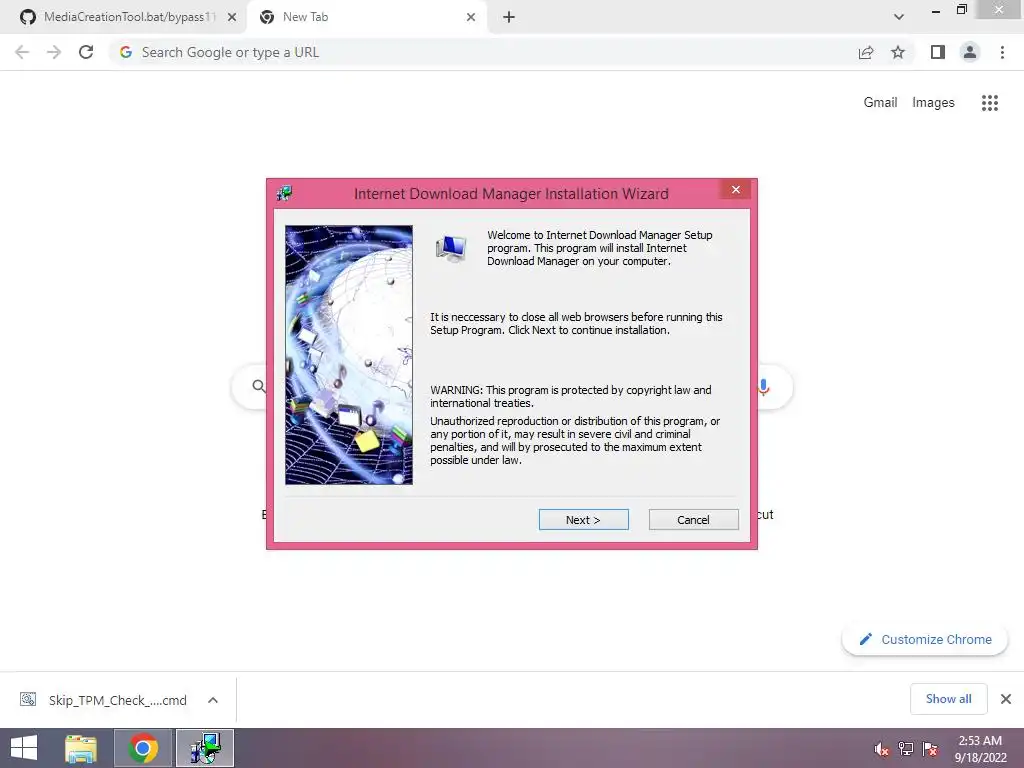Screen dimensions: 1024x768
Task: Open the network tray icon
Action: (906, 749)
